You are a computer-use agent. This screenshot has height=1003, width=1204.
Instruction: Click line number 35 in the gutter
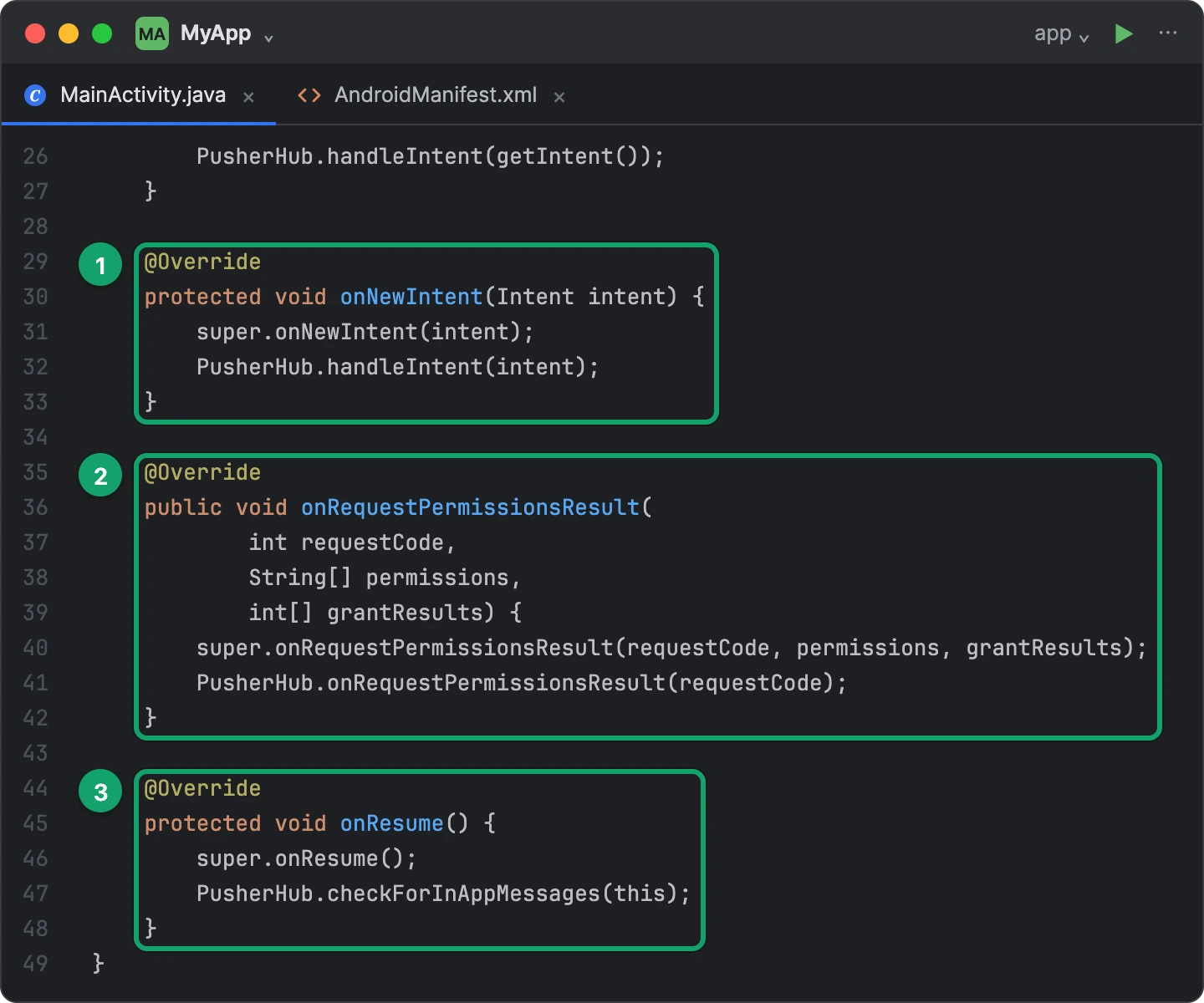click(x=35, y=472)
